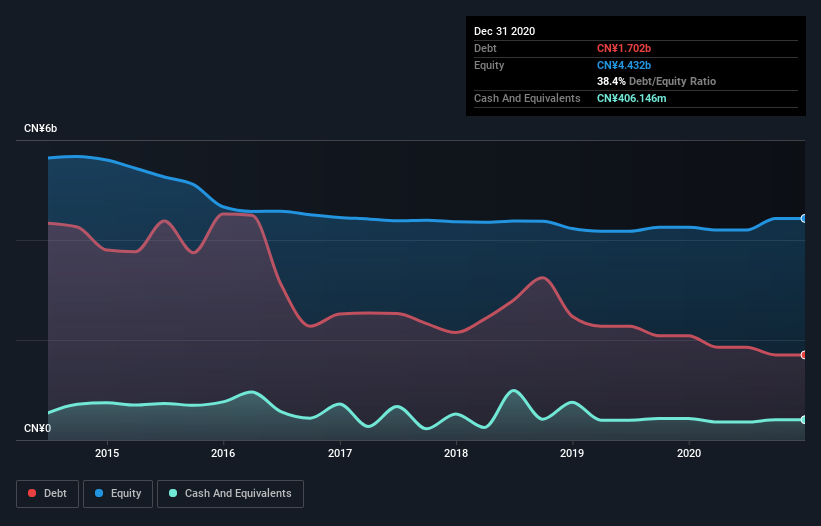Toggle Cash And Equivalents legend button
Image resolution: width=821 pixels, height=526 pixels.
[230, 494]
